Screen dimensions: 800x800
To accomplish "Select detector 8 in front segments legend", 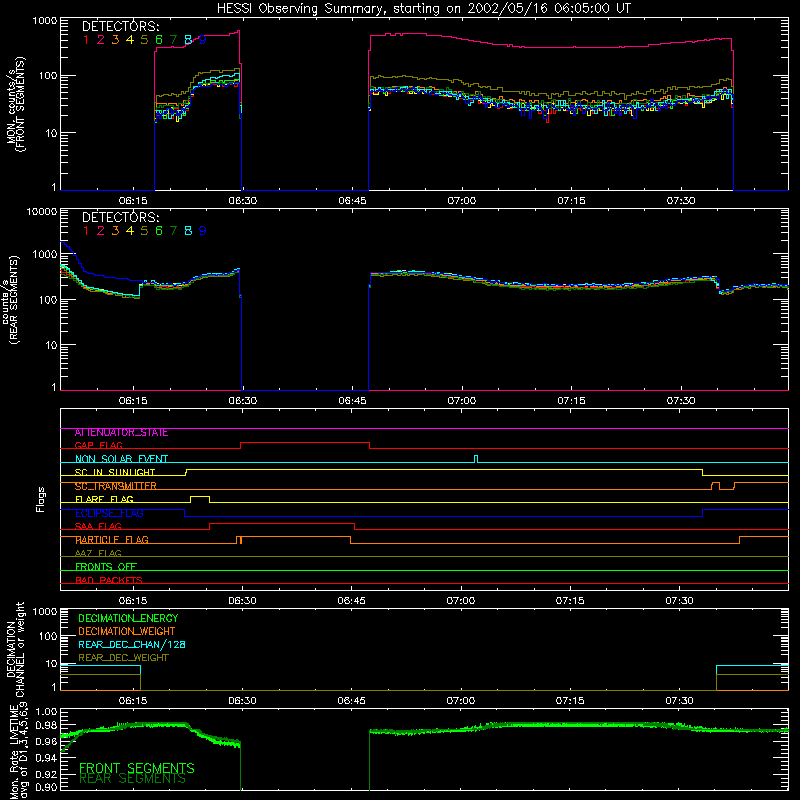I will click(x=188, y=39).
